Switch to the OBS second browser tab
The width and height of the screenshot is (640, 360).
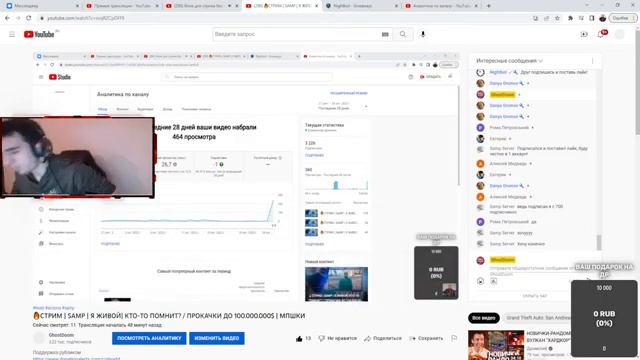[x=202, y=6]
